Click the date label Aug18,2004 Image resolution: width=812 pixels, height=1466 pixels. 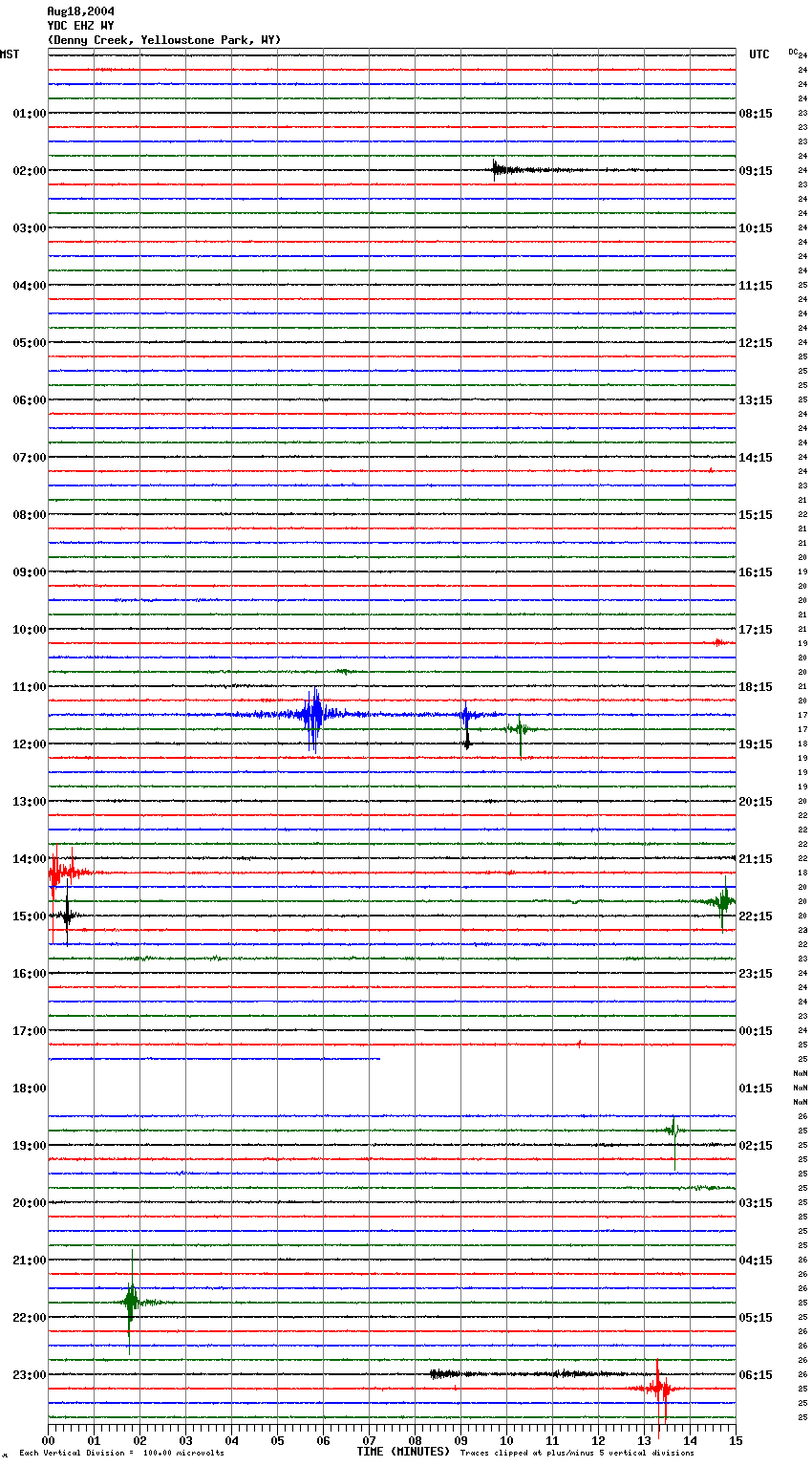pos(80,11)
